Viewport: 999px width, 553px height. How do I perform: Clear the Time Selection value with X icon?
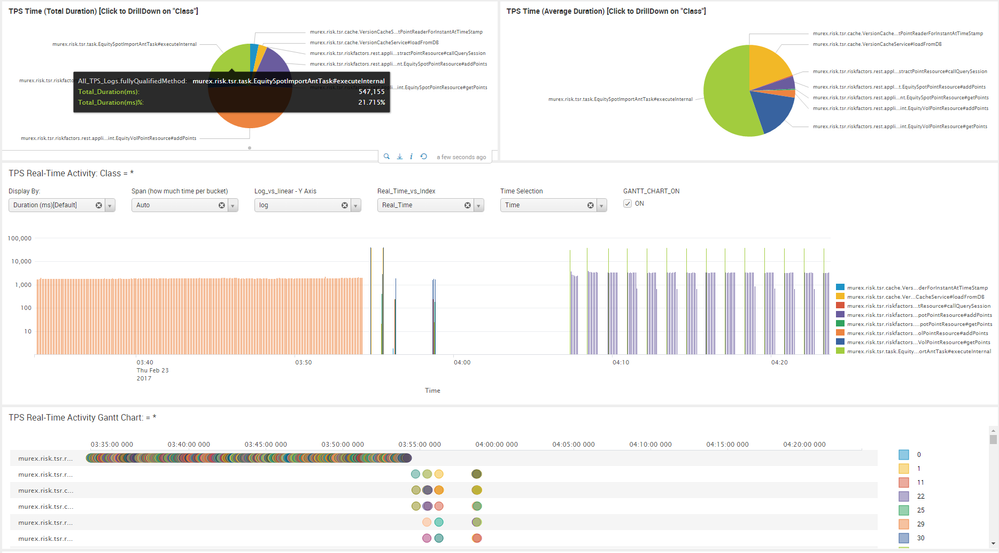click(x=591, y=205)
